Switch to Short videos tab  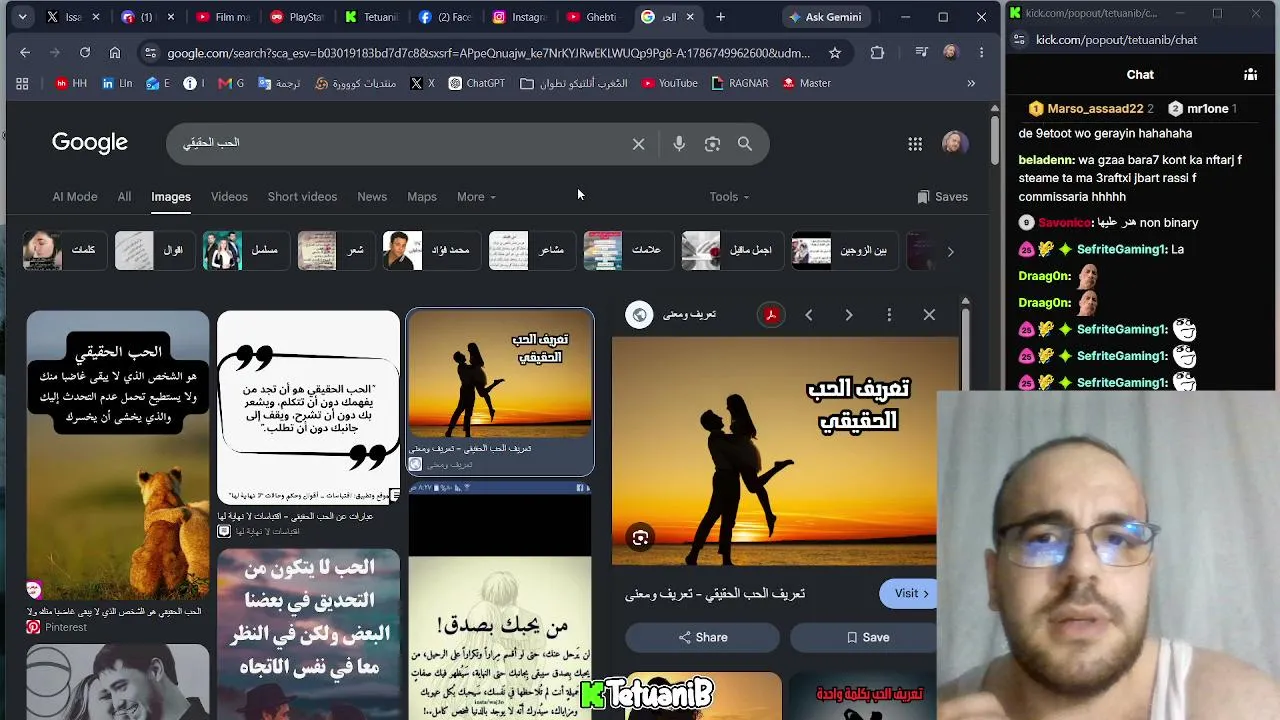(302, 197)
